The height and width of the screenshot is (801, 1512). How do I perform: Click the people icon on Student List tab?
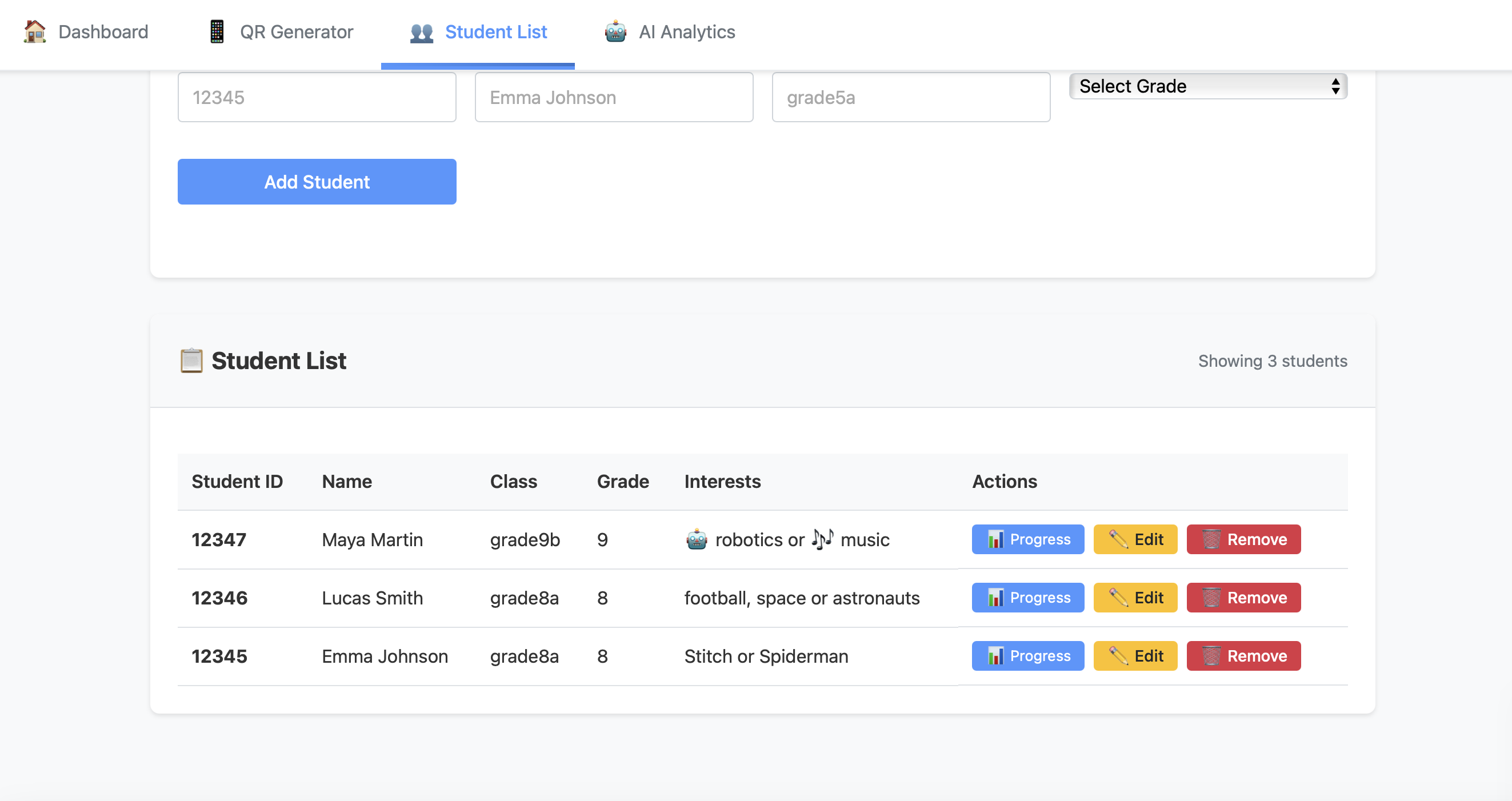(x=421, y=32)
